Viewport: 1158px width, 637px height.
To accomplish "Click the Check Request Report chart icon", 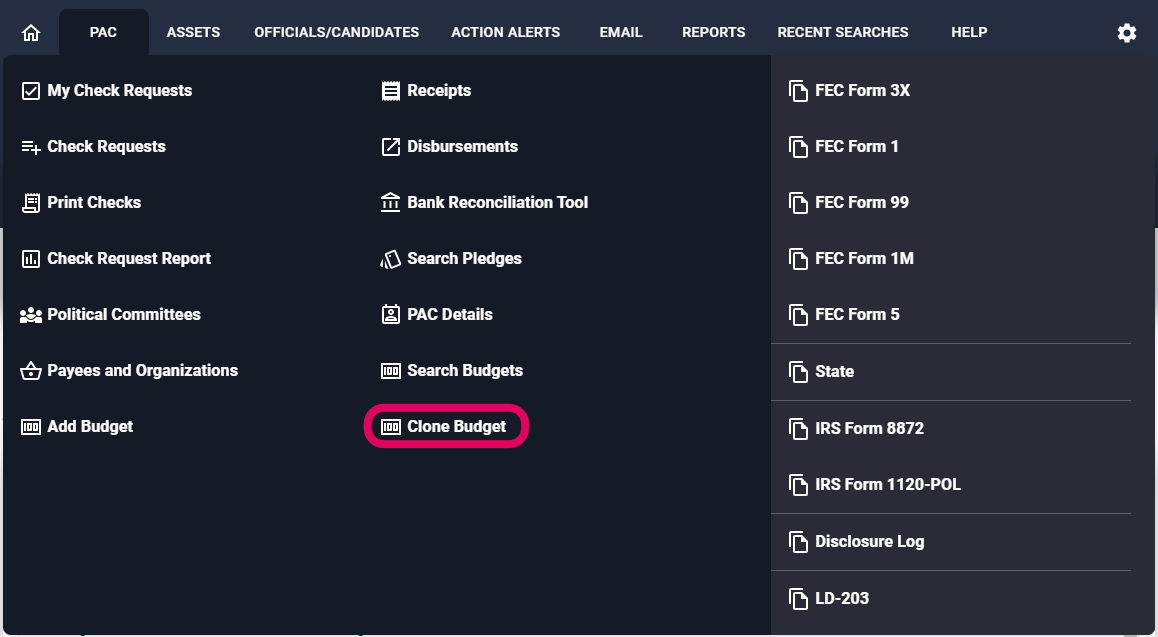I will (30, 259).
